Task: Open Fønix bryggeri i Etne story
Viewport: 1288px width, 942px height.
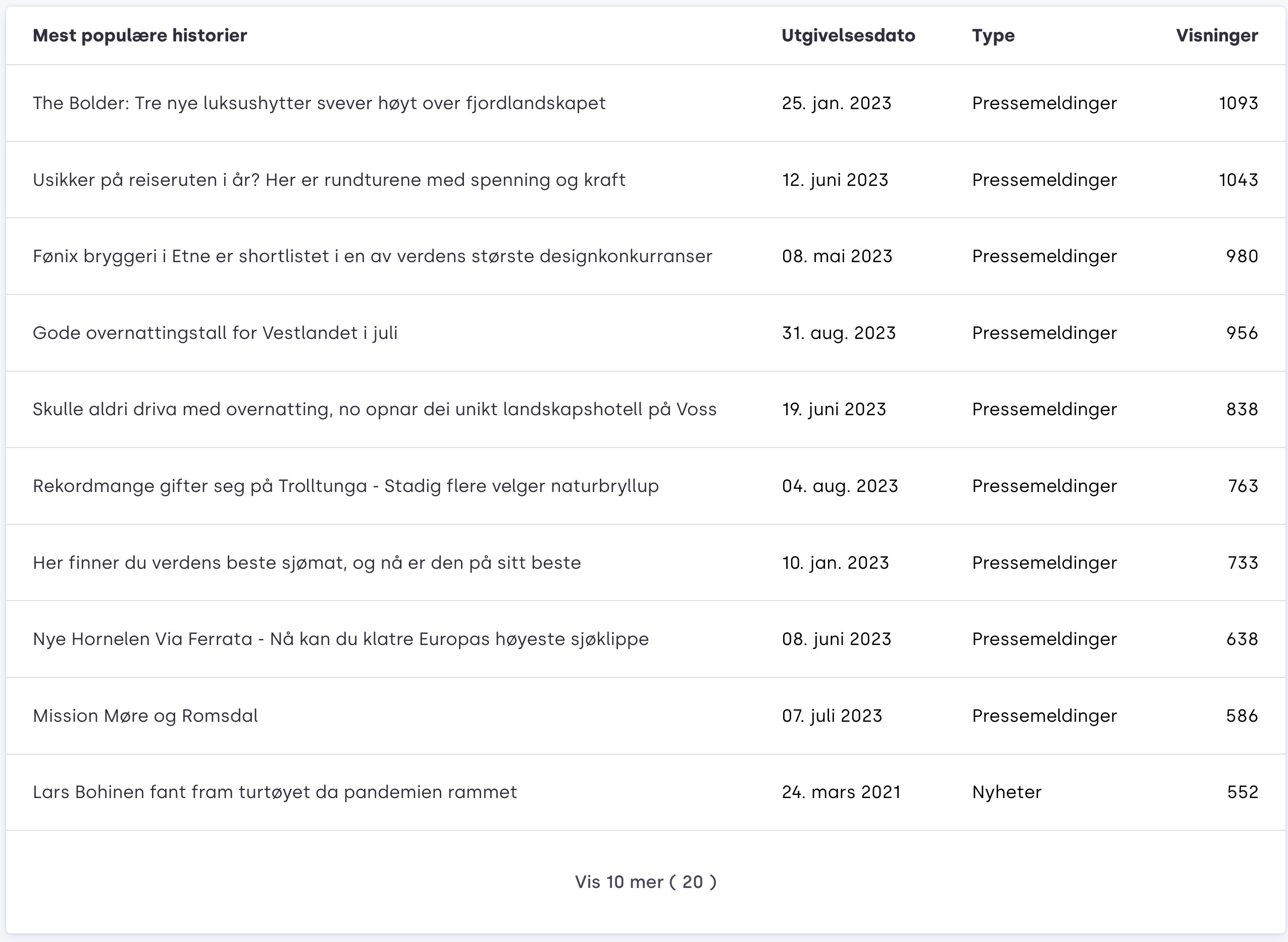Action: (x=372, y=257)
